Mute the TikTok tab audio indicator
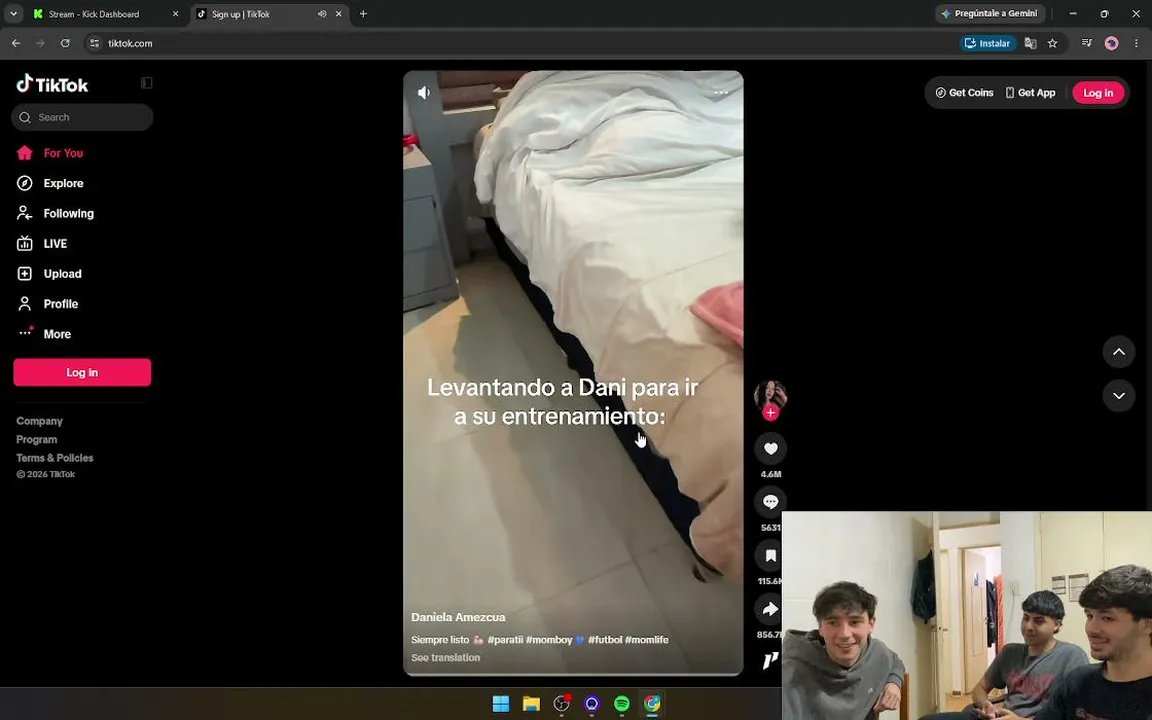 [322, 14]
